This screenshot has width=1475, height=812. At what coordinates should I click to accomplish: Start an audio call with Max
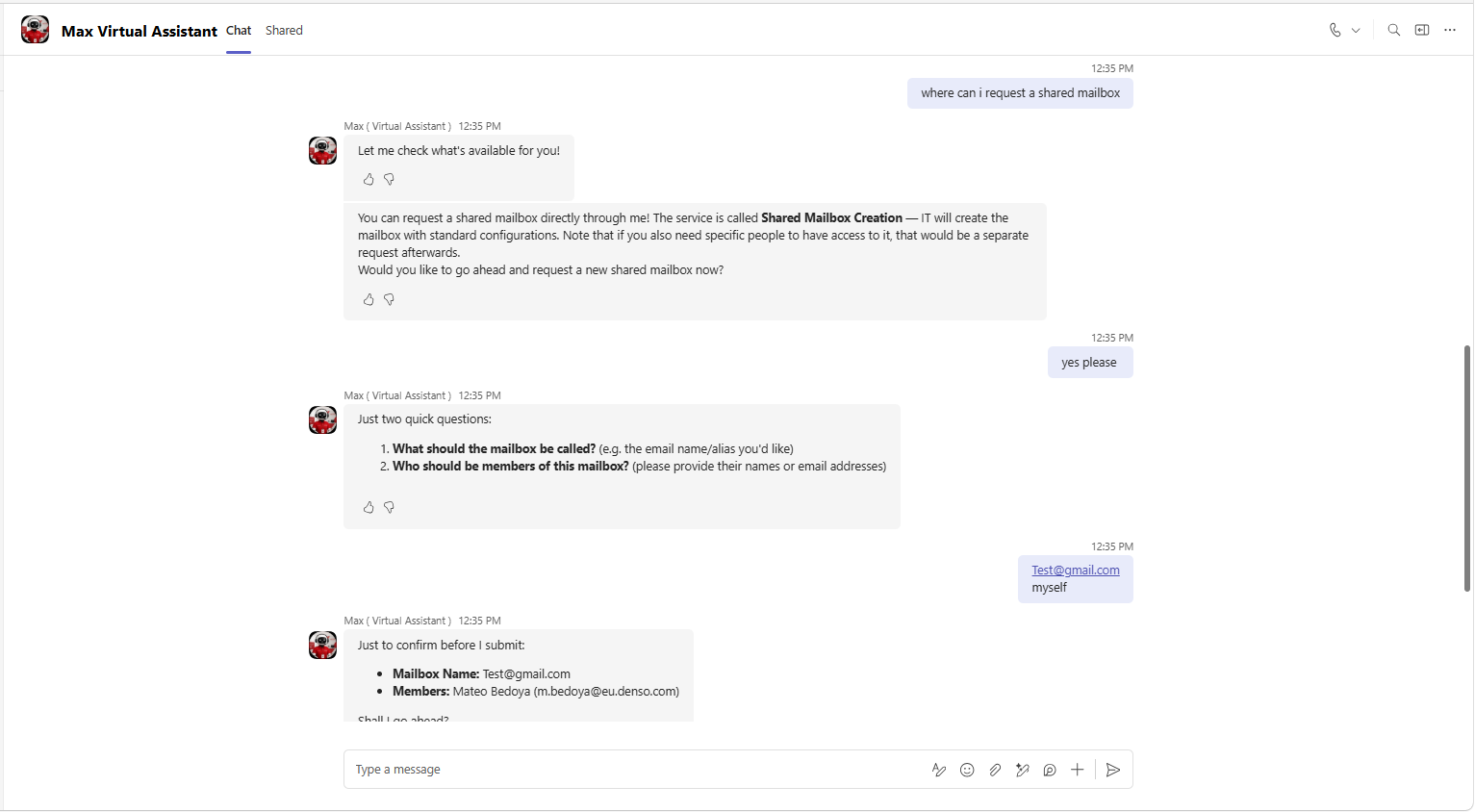tap(1335, 30)
